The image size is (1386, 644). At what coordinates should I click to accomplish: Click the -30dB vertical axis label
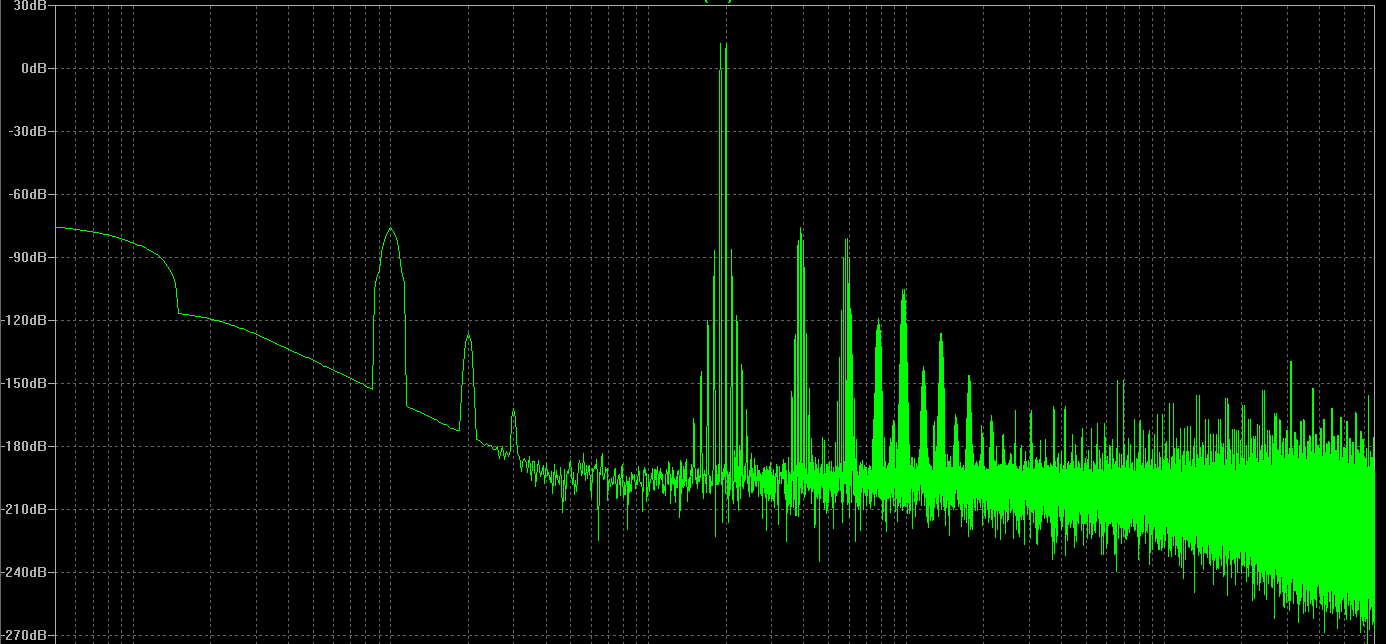pyautogui.click(x=29, y=131)
